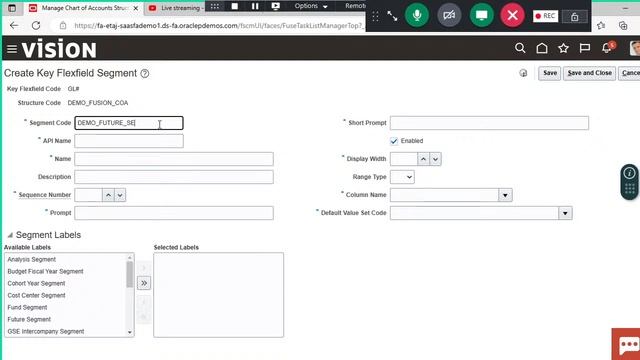Click the help question mark icon
This screenshot has height=360, width=640.
(144, 73)
